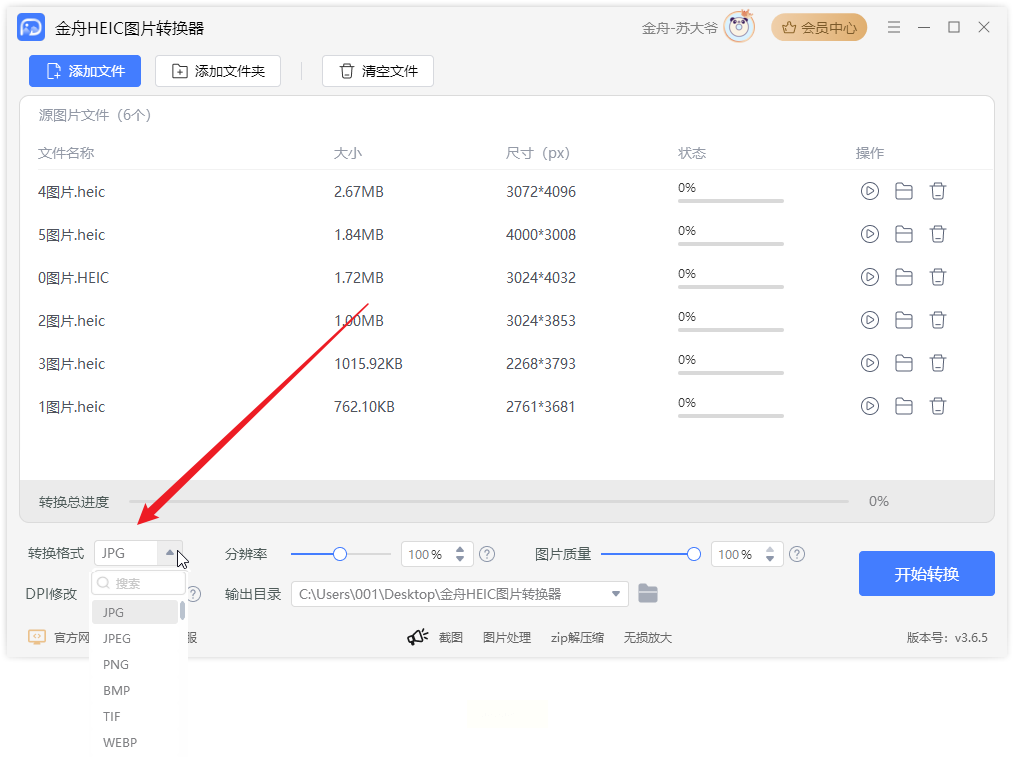Click the megaphone announcement icon
Screen dimensions: 1014x757
coord(418,637)
